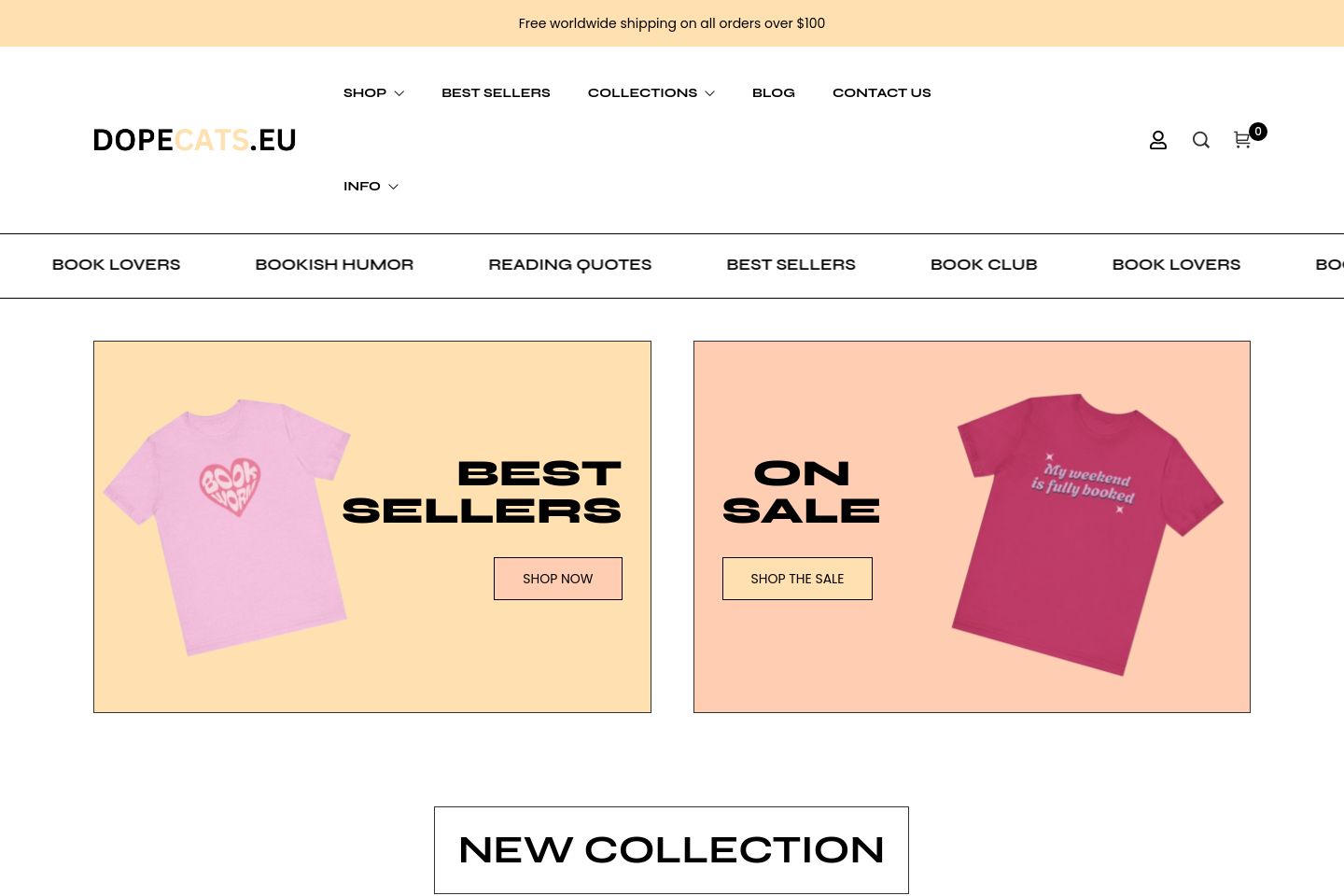Click the NEW COLLECTION heading box
Viewport: 1344px width, 896px height.
click(671, 850)
